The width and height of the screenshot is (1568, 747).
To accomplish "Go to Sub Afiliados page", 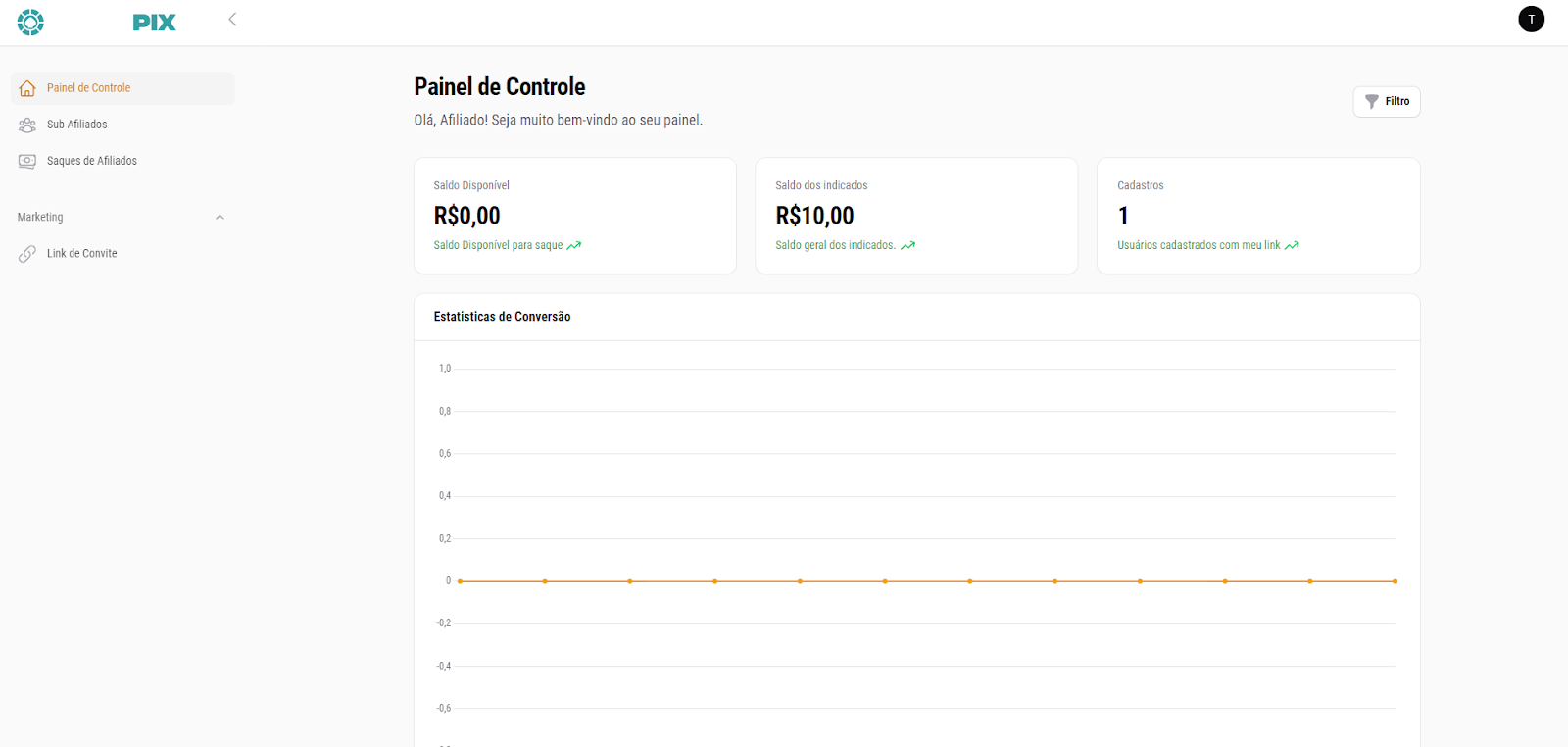I will point(77,124).
